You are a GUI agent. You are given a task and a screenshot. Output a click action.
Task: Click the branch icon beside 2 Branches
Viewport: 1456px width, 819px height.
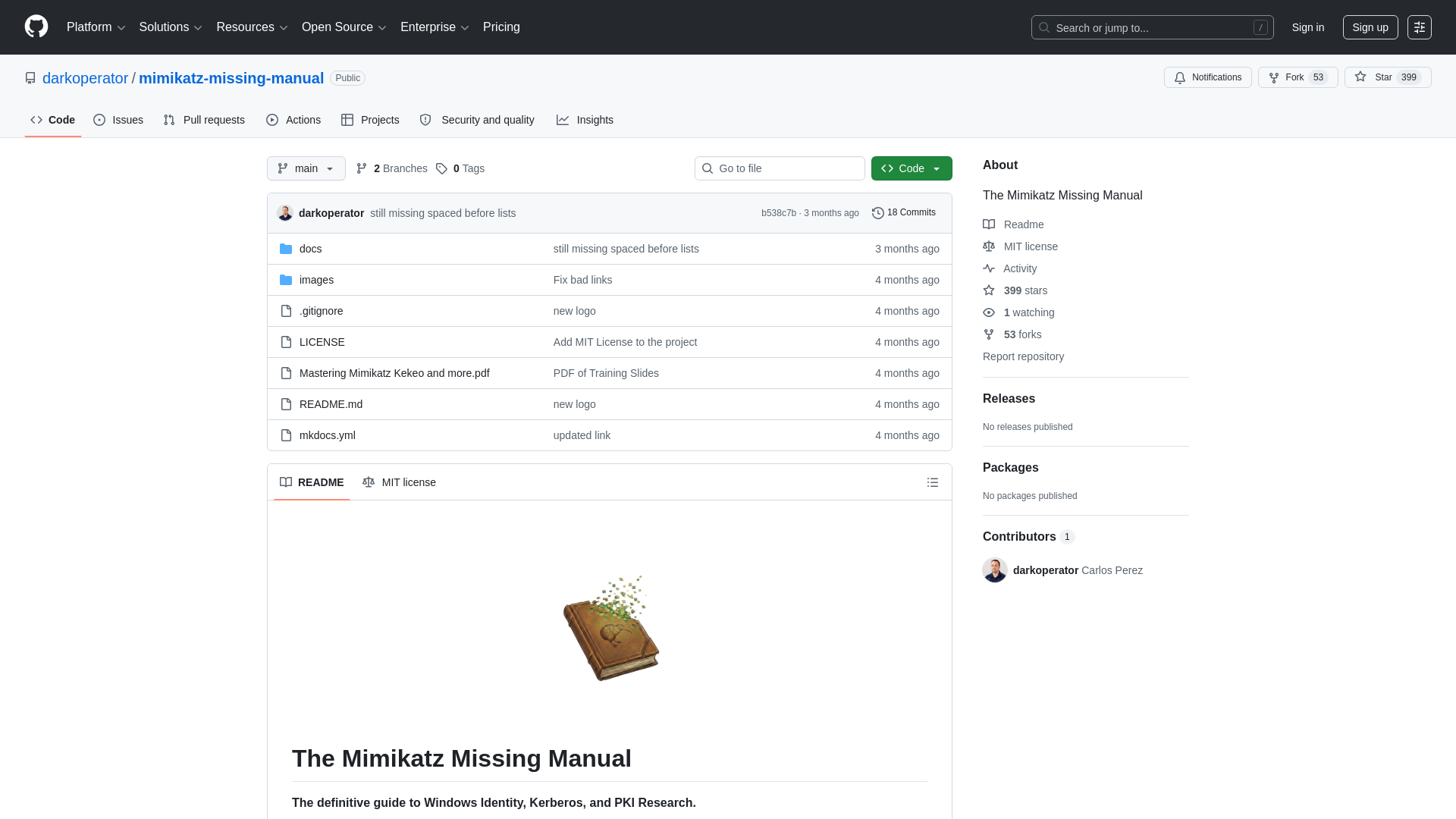[x=362, y=168]
